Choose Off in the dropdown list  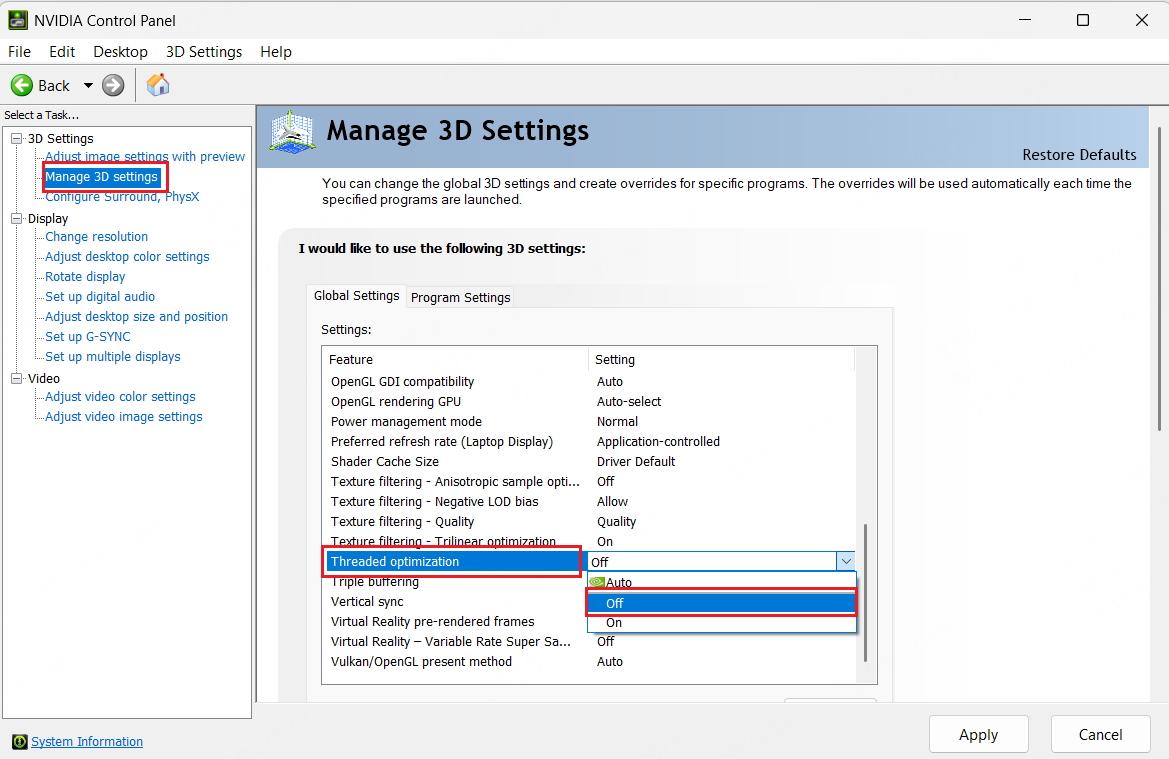coord(722,602)
